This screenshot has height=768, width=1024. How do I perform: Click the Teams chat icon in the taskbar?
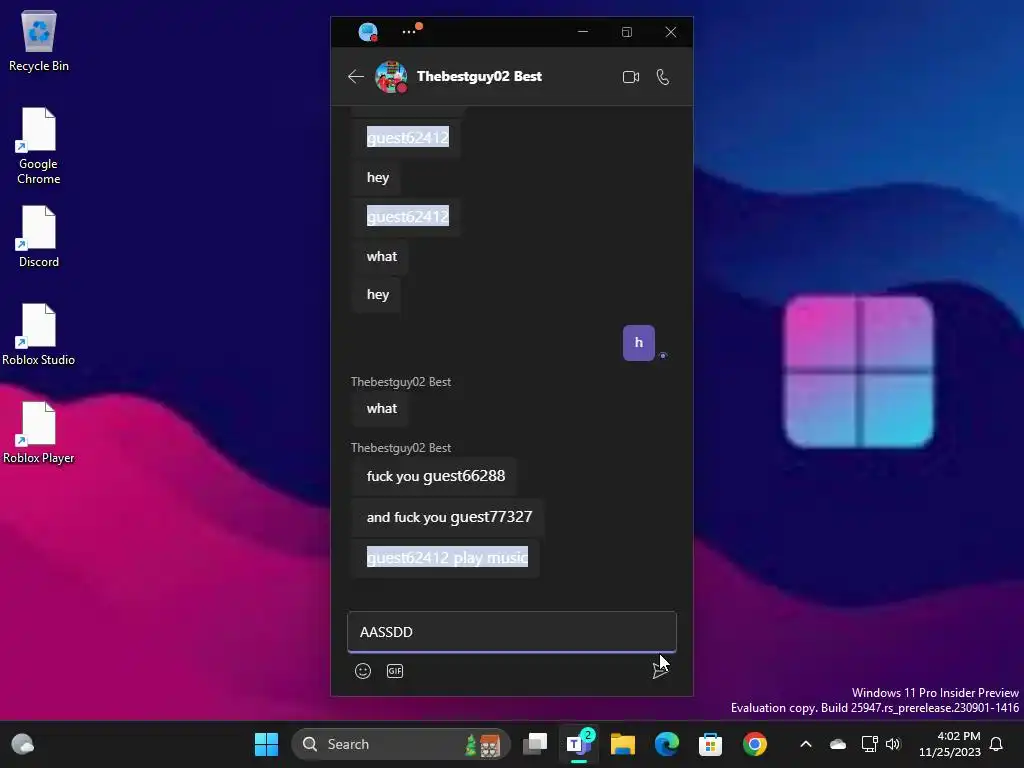coord(579,744)
